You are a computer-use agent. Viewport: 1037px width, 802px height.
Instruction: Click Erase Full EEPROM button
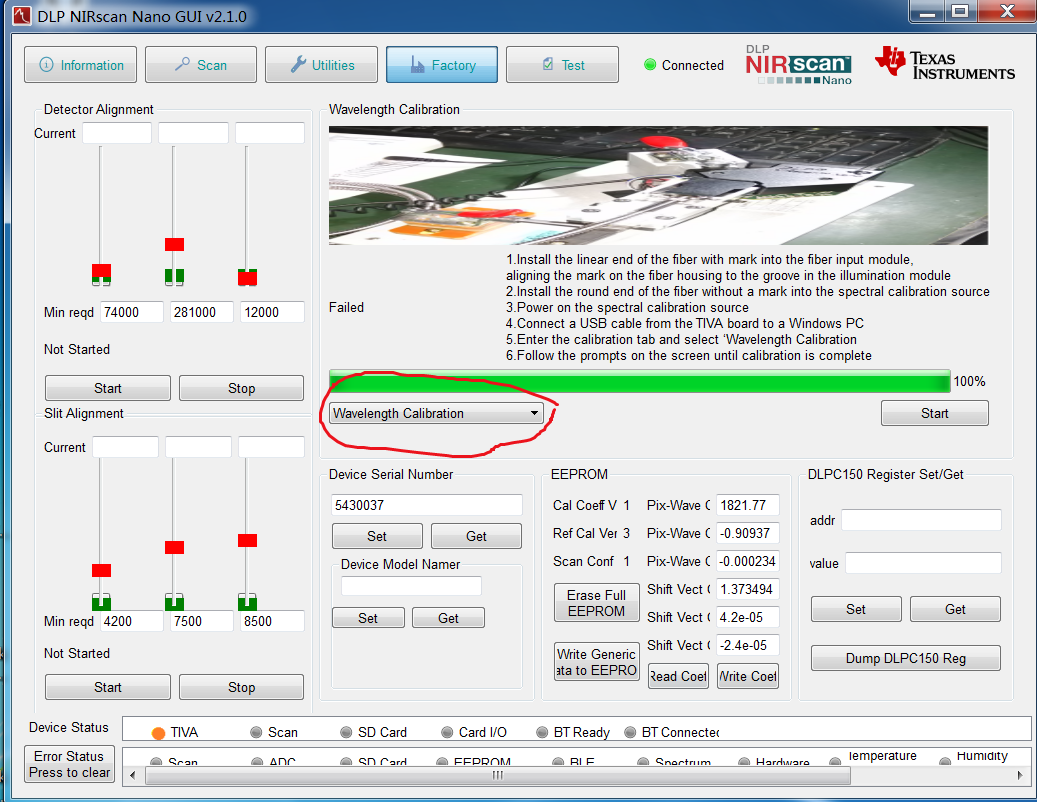coord(597,603)
